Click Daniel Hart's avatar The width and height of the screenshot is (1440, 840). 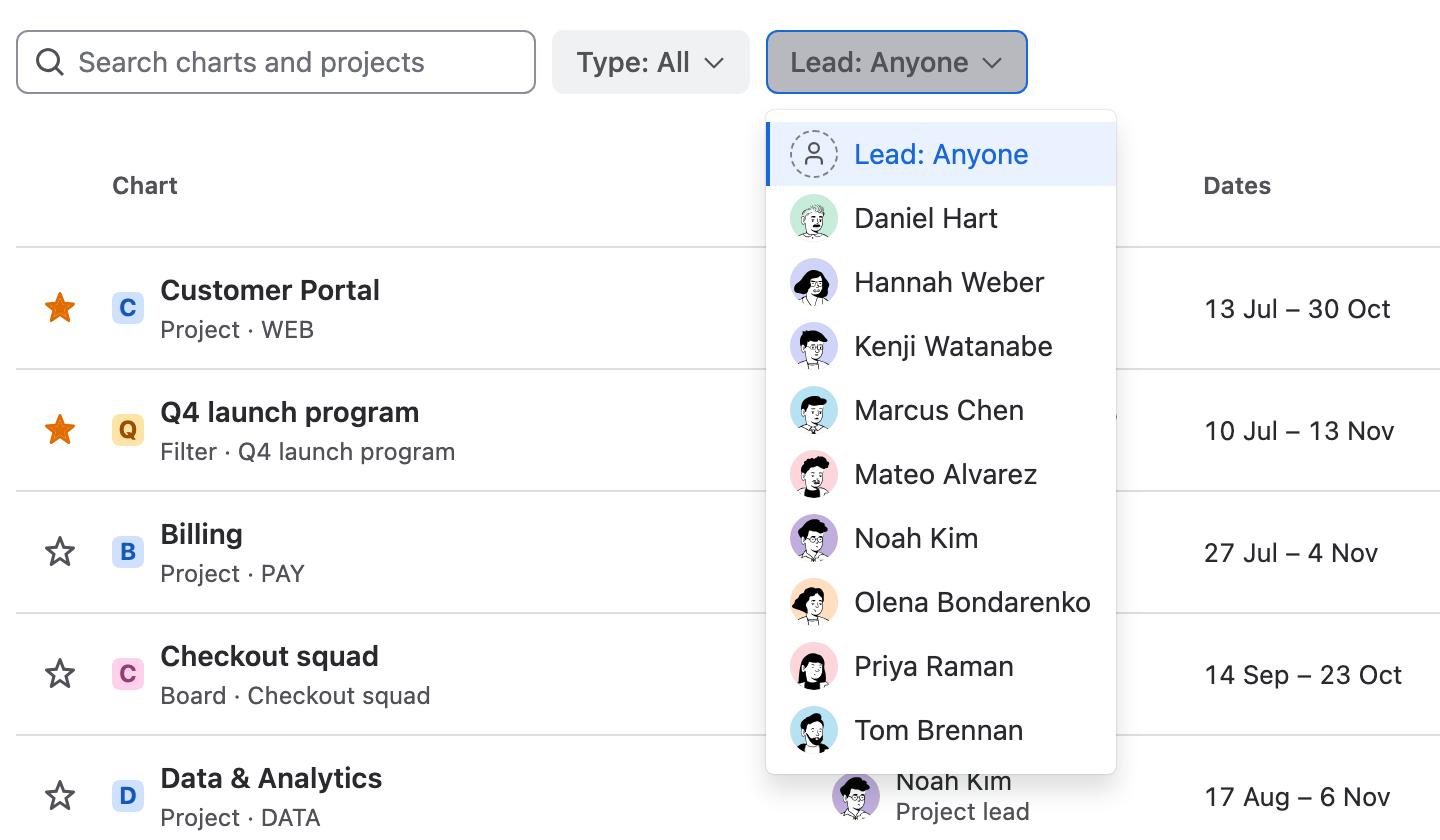[814, 218]
